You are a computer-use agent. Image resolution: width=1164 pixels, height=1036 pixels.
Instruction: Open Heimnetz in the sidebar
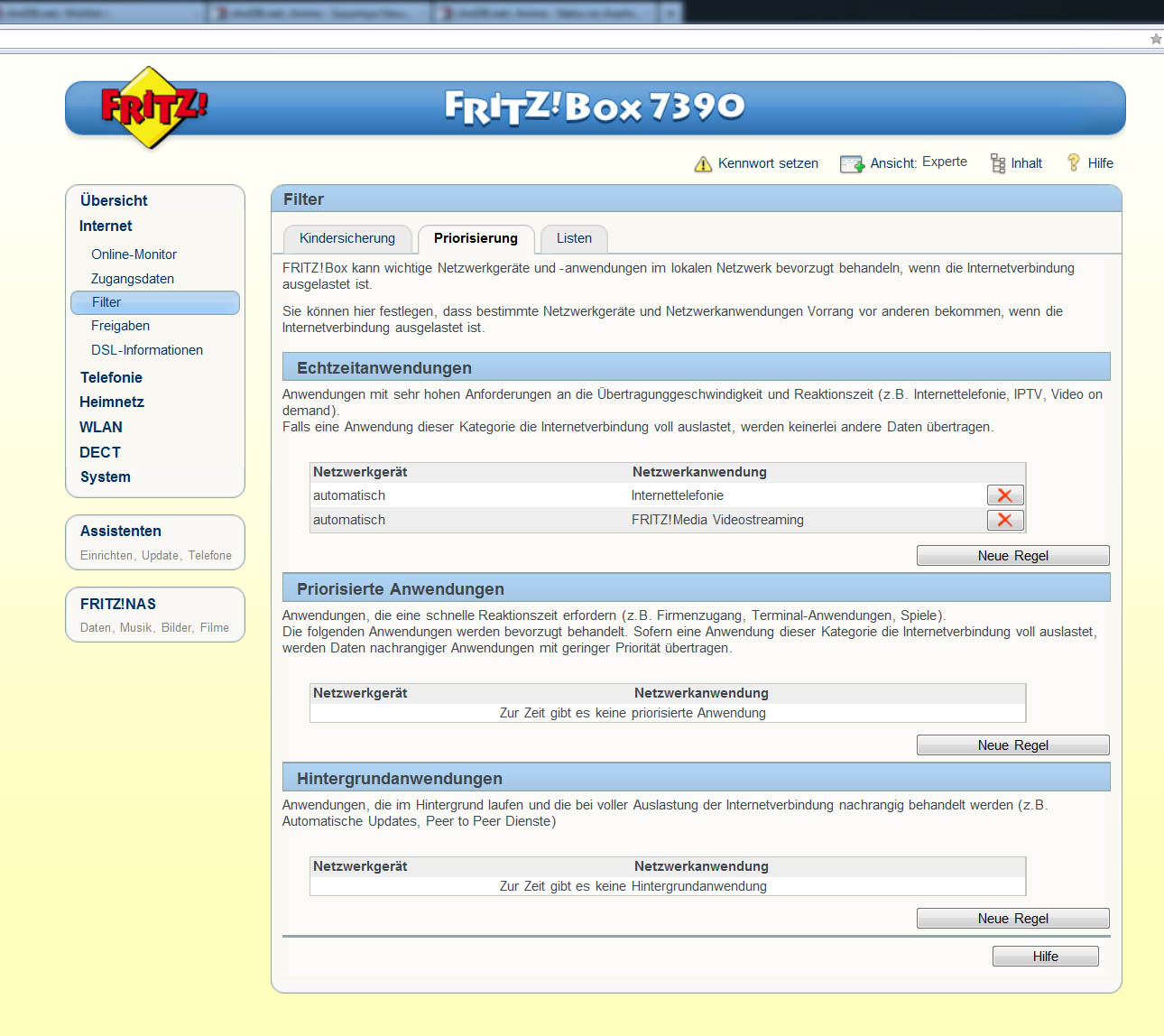pos(112,402)
